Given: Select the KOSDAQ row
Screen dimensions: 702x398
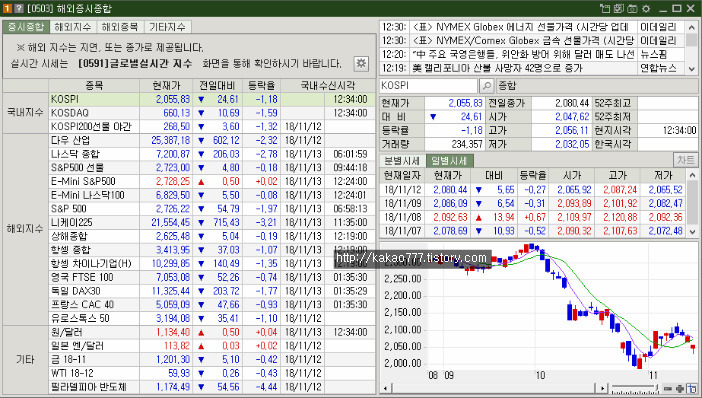Looking at the screenshot, I should 212,113.
